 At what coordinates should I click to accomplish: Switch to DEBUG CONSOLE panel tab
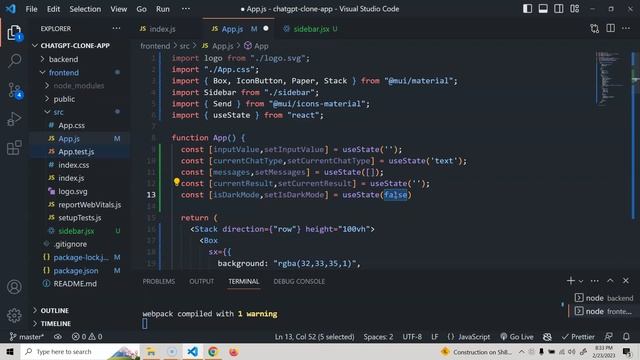point(299,281)
